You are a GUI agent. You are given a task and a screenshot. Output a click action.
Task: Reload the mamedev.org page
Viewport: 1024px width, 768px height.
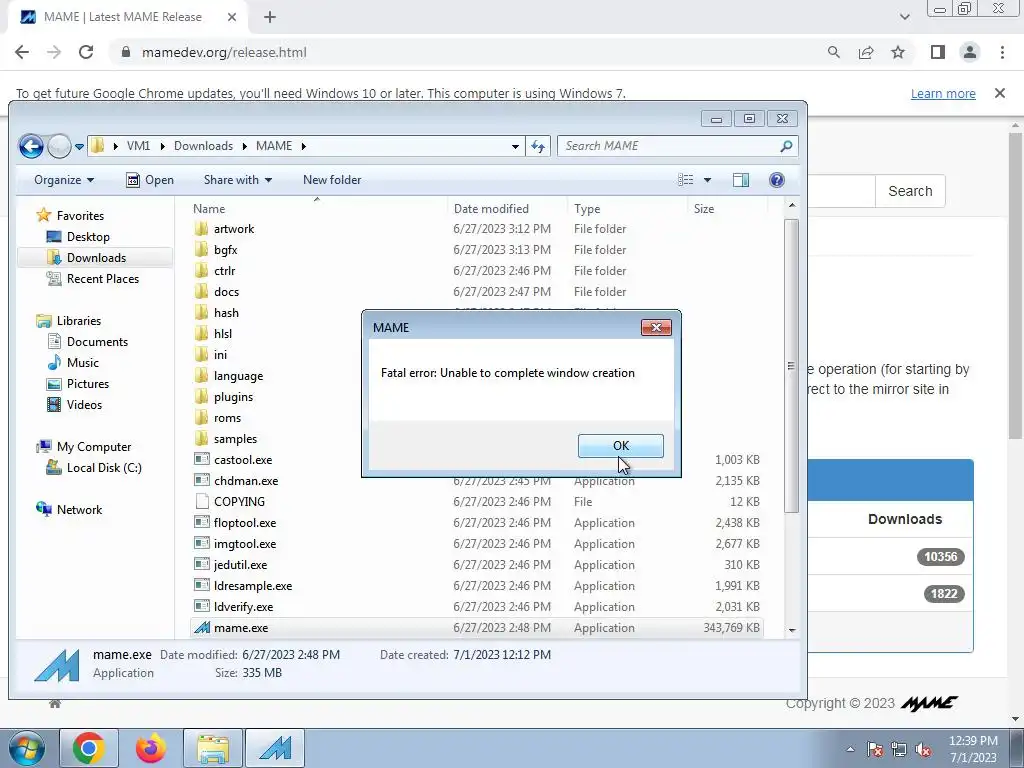(86, 52)
